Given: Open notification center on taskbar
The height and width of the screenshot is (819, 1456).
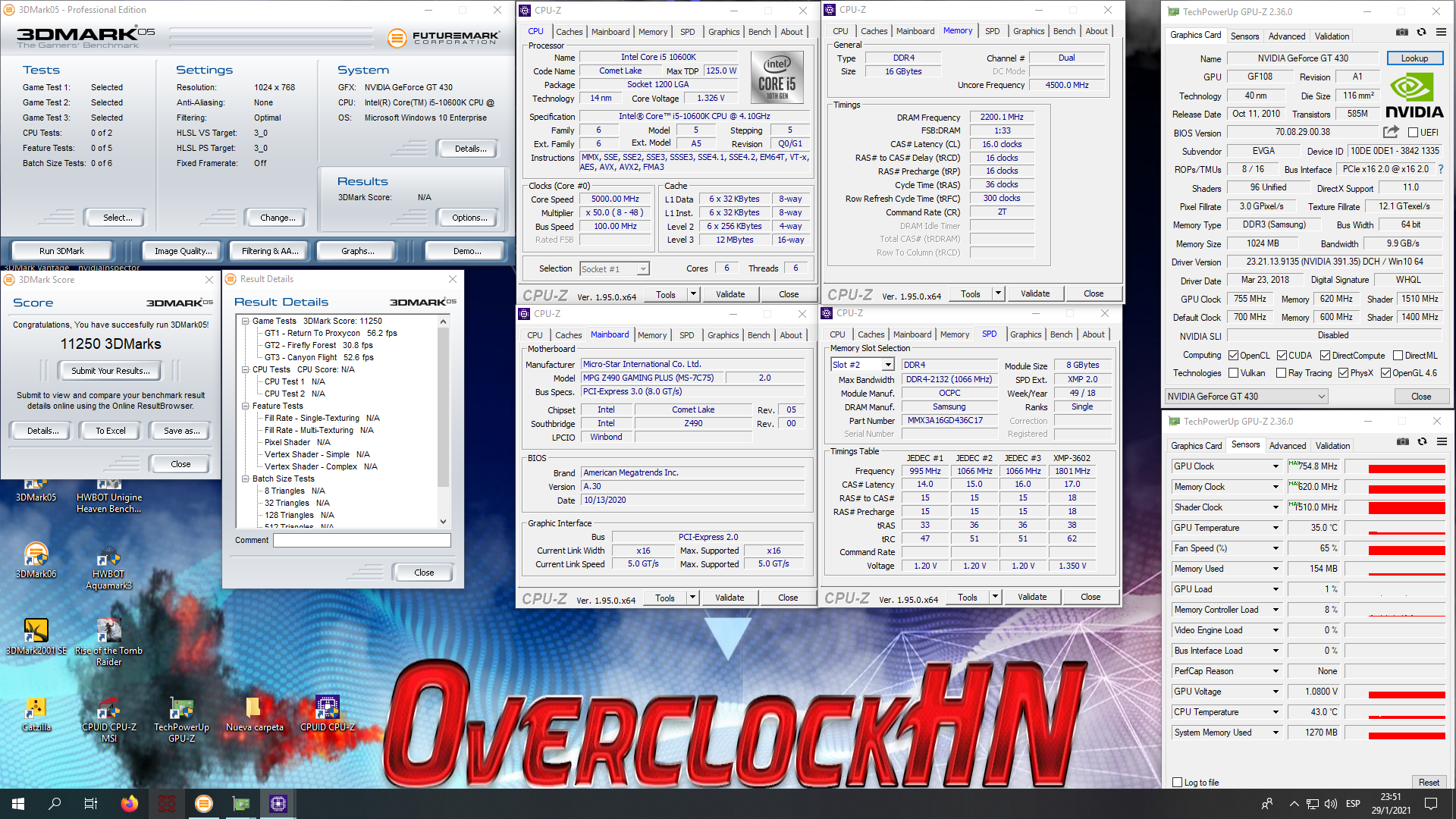Looking at the screenshot, I should [x=1431, y=804].
